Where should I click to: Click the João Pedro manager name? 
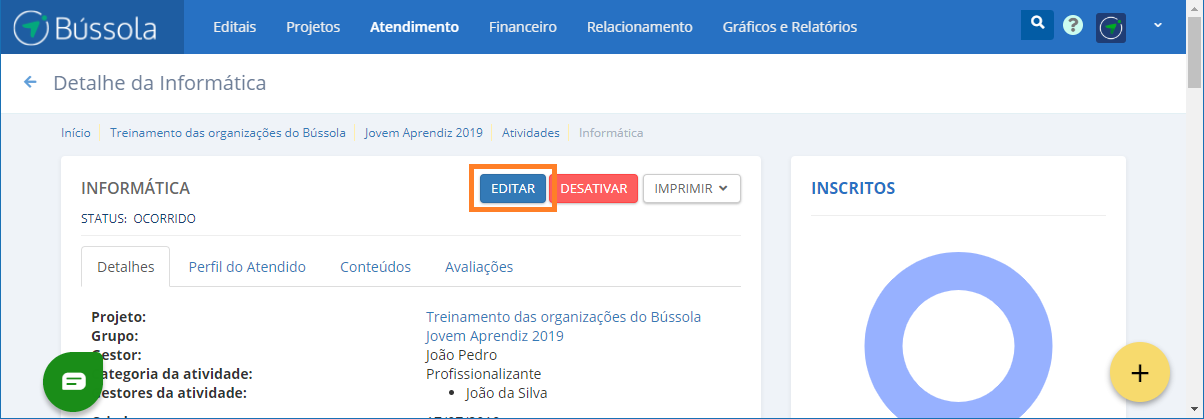(461, 355)
